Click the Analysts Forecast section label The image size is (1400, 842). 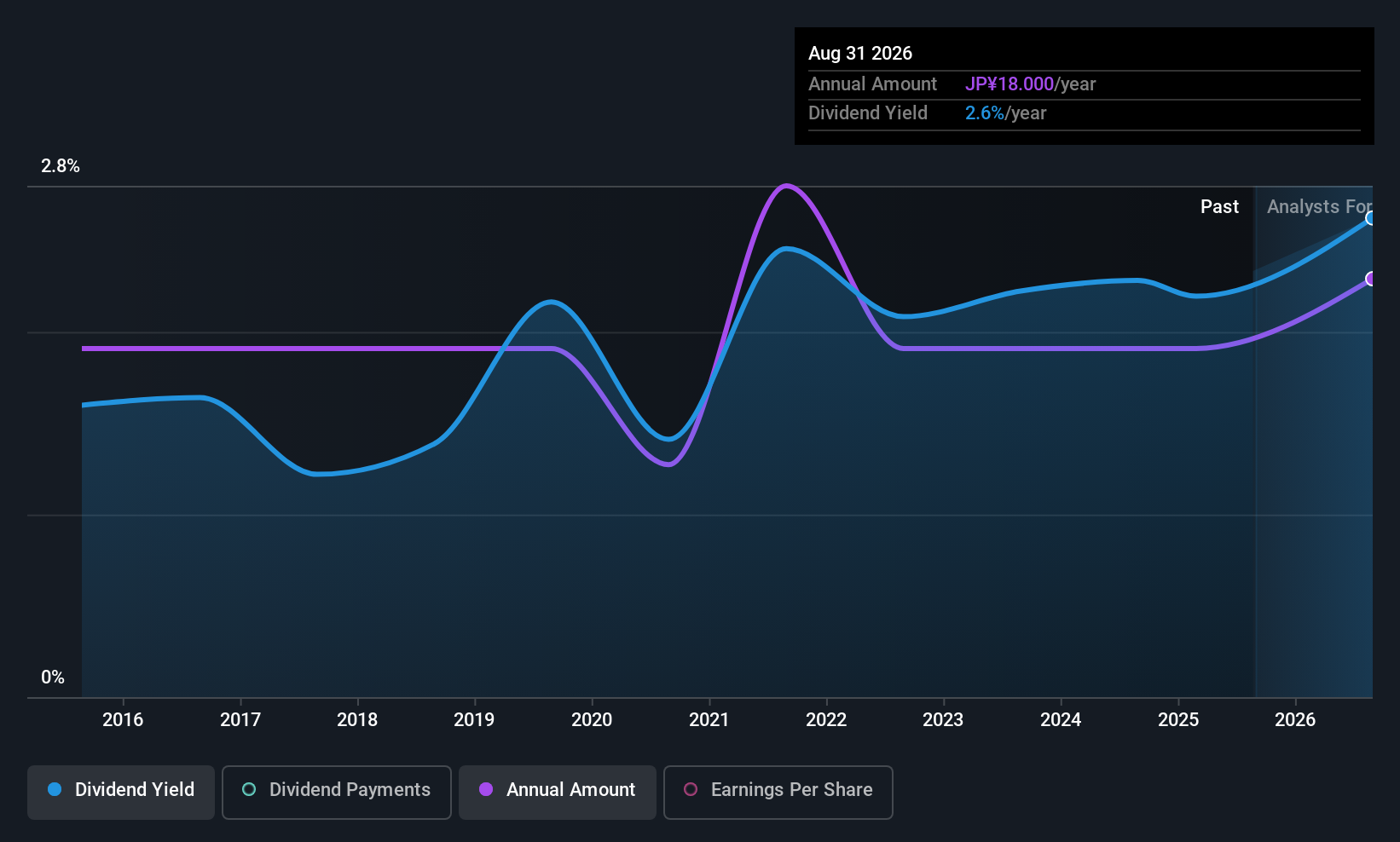pos(1318,207)
